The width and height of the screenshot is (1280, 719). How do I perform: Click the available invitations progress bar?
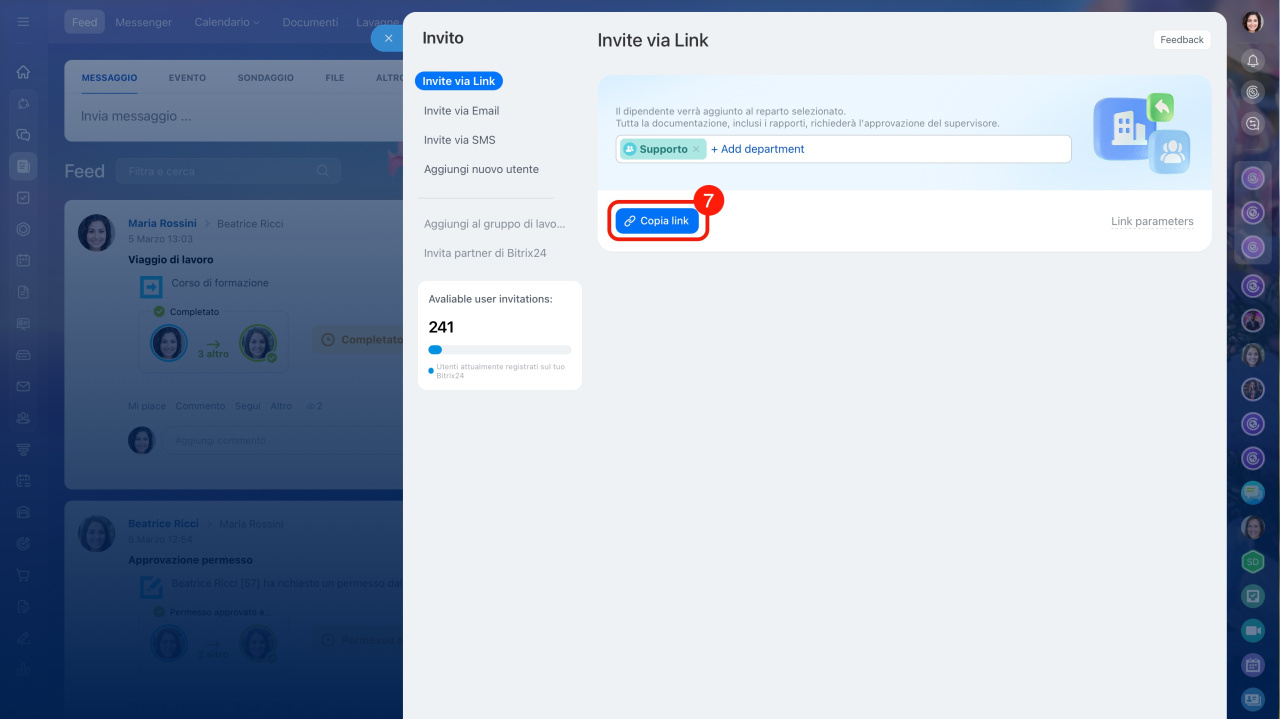pos(499,350)
